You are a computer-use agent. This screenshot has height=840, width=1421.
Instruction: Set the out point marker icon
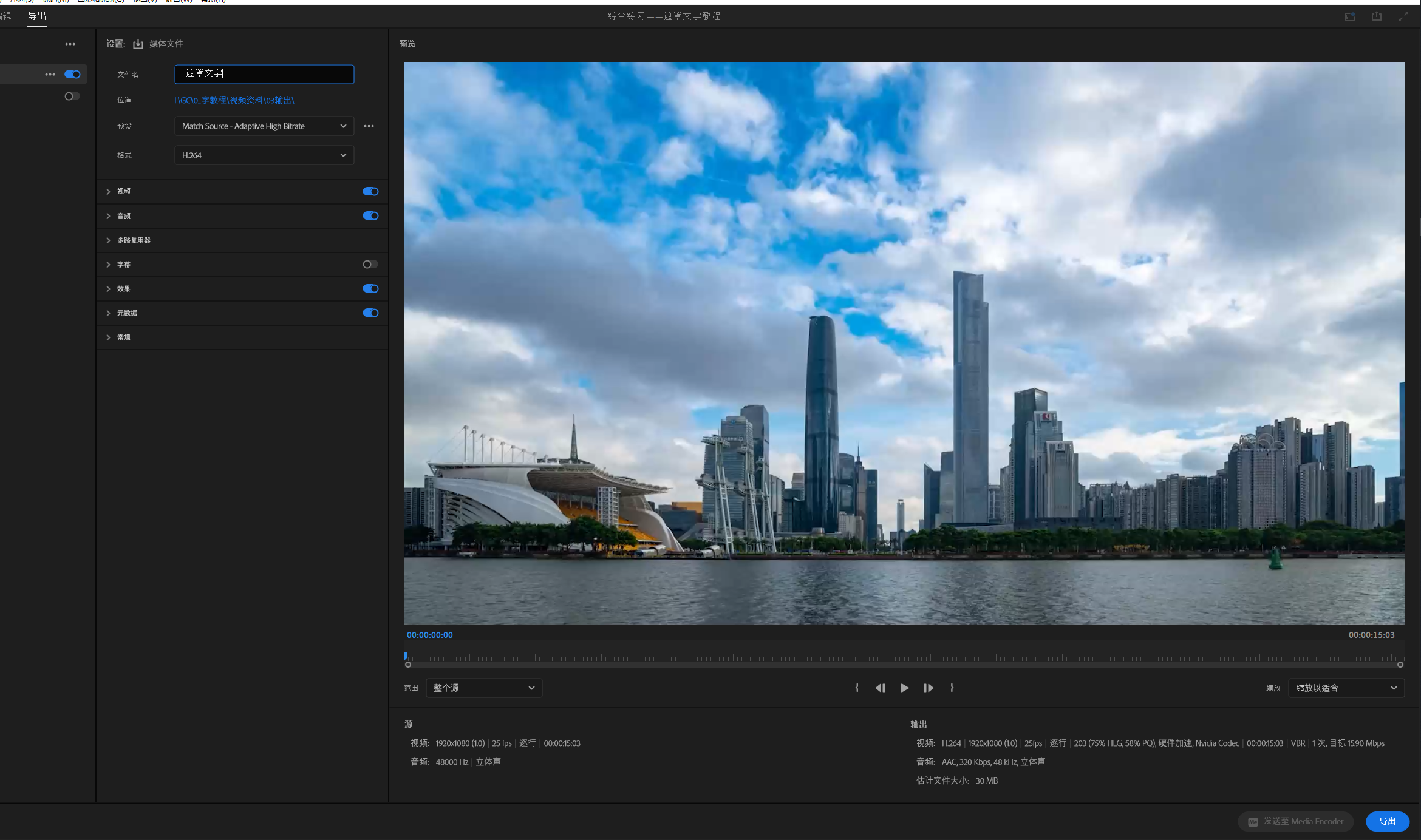(952, 688)
